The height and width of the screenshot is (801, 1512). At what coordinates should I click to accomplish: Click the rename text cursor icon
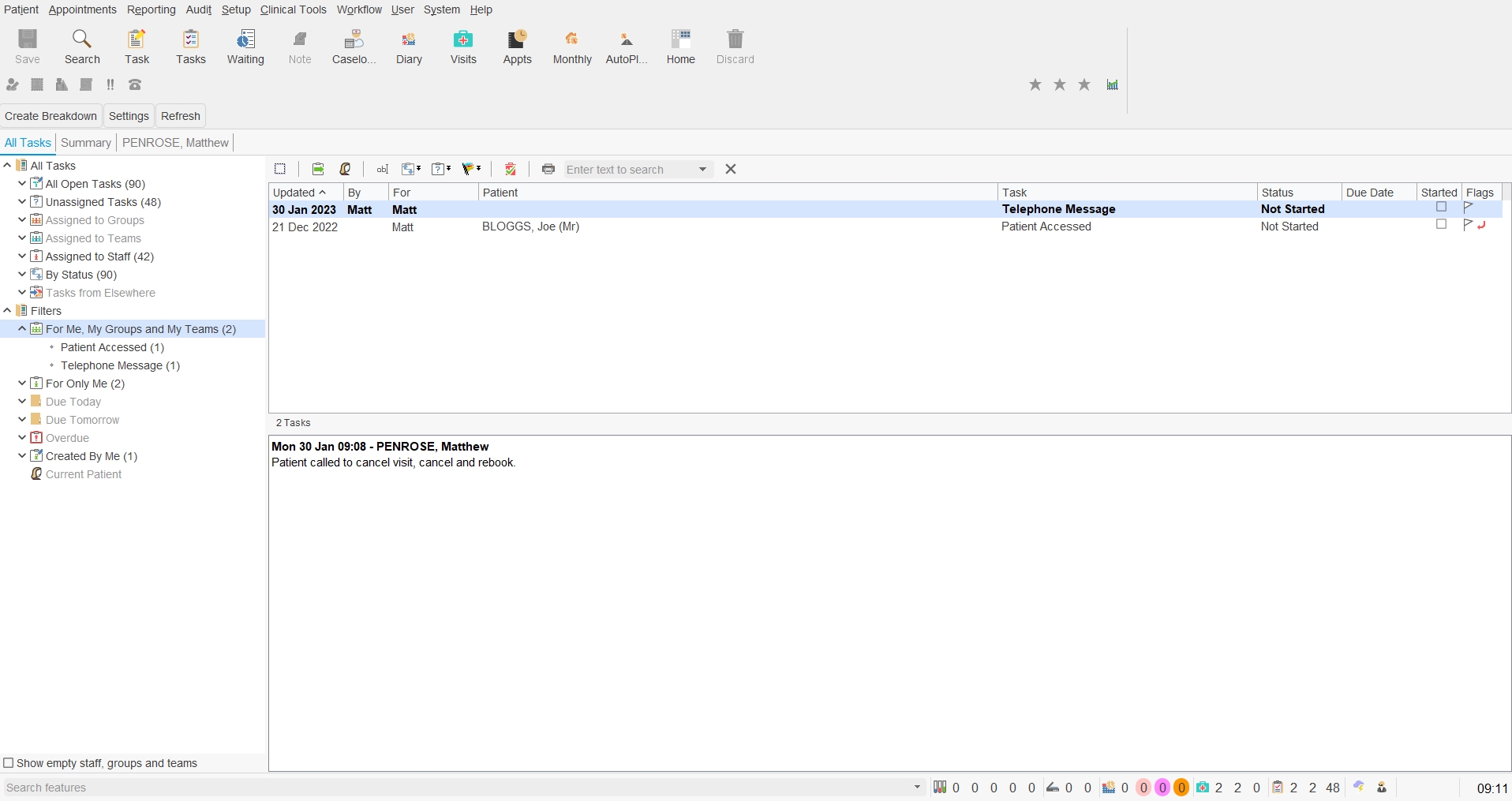(383, 169)
